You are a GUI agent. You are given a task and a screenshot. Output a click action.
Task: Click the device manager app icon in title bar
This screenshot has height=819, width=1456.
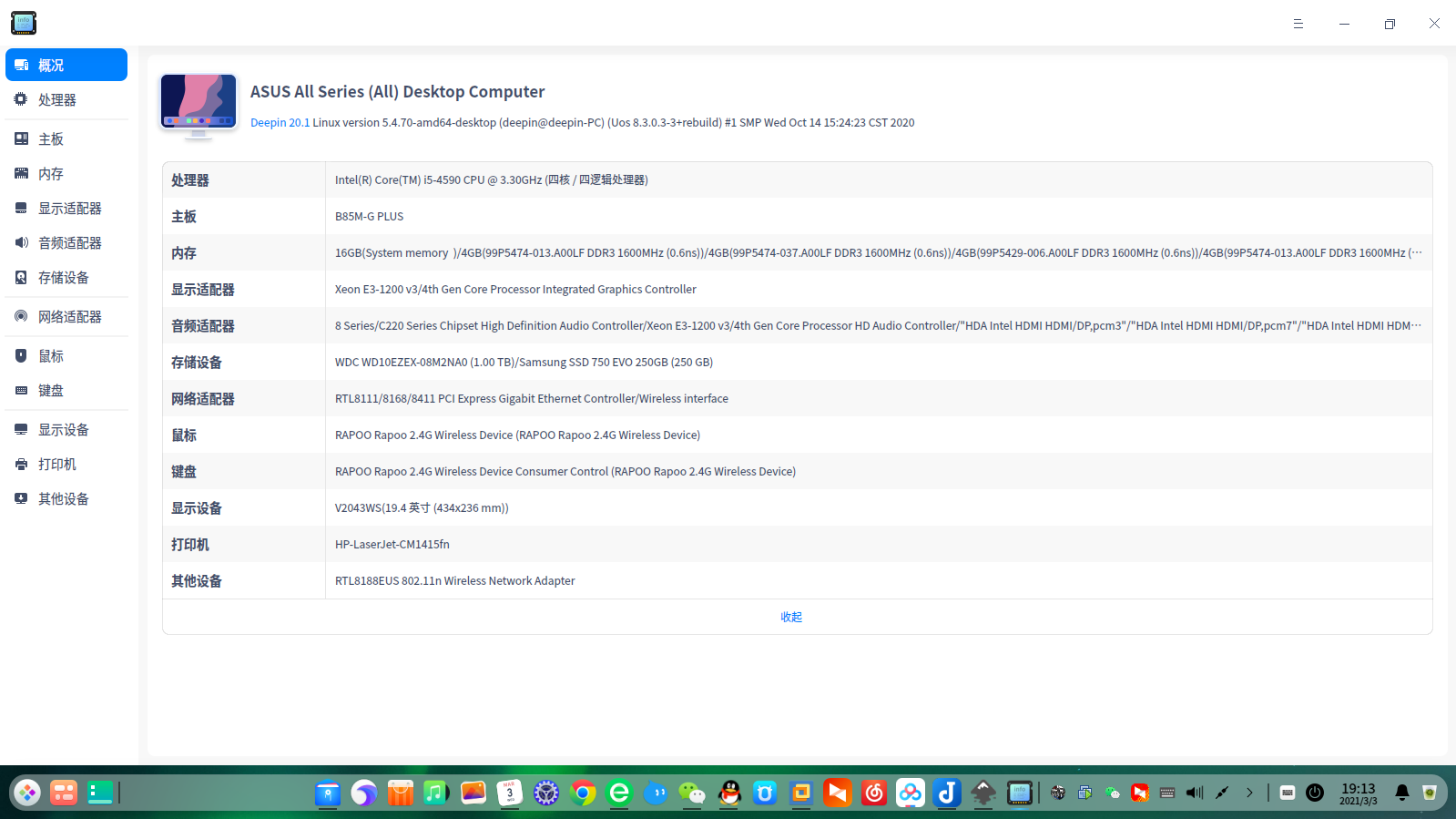click(24, 23)
